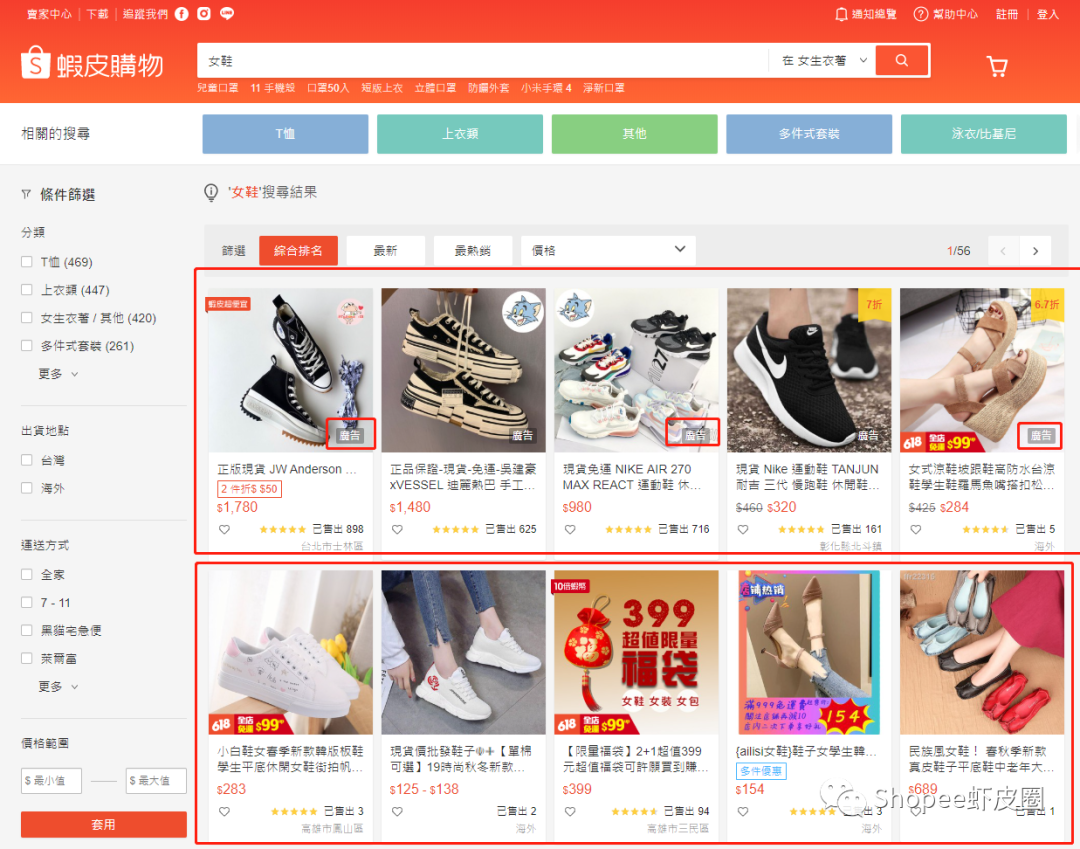Open the shopping cart icon
Screen dimensions: 1080x849
click(997, 66)
